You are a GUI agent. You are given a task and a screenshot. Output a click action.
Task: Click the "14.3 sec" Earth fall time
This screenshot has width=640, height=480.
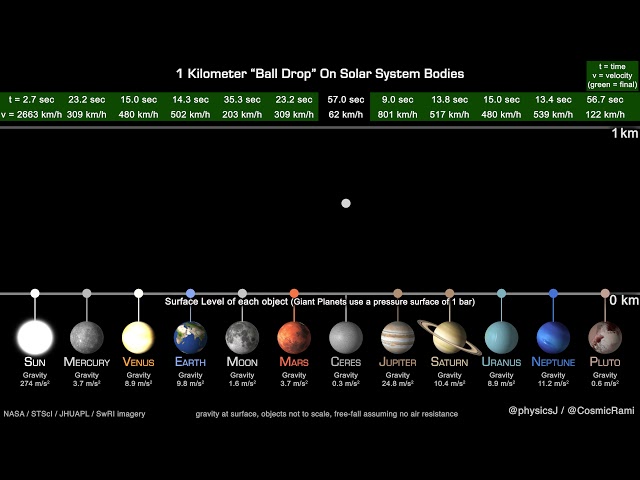coord(190,100)
